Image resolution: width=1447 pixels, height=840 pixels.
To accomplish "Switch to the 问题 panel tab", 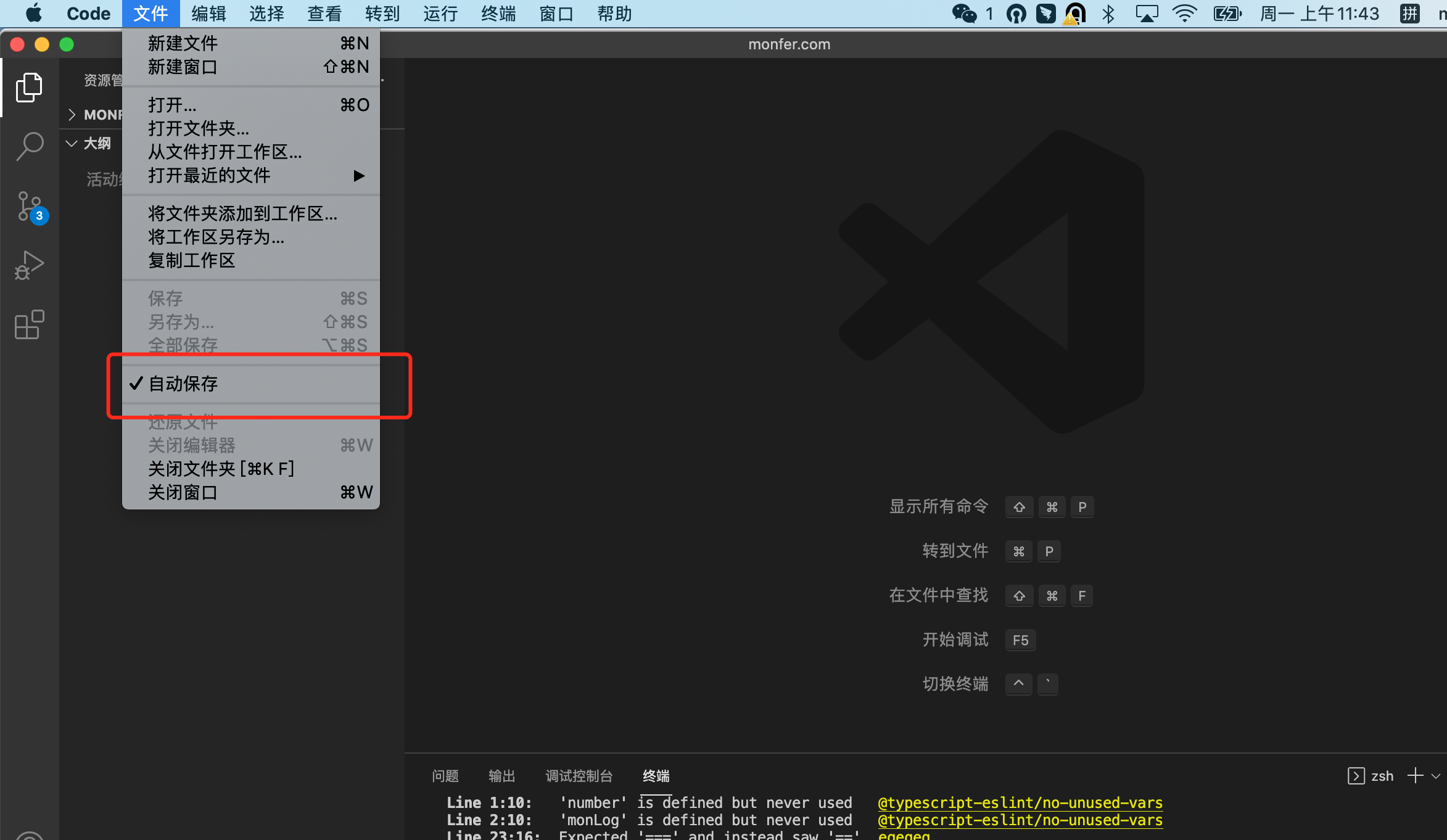I will pos(445,776).
